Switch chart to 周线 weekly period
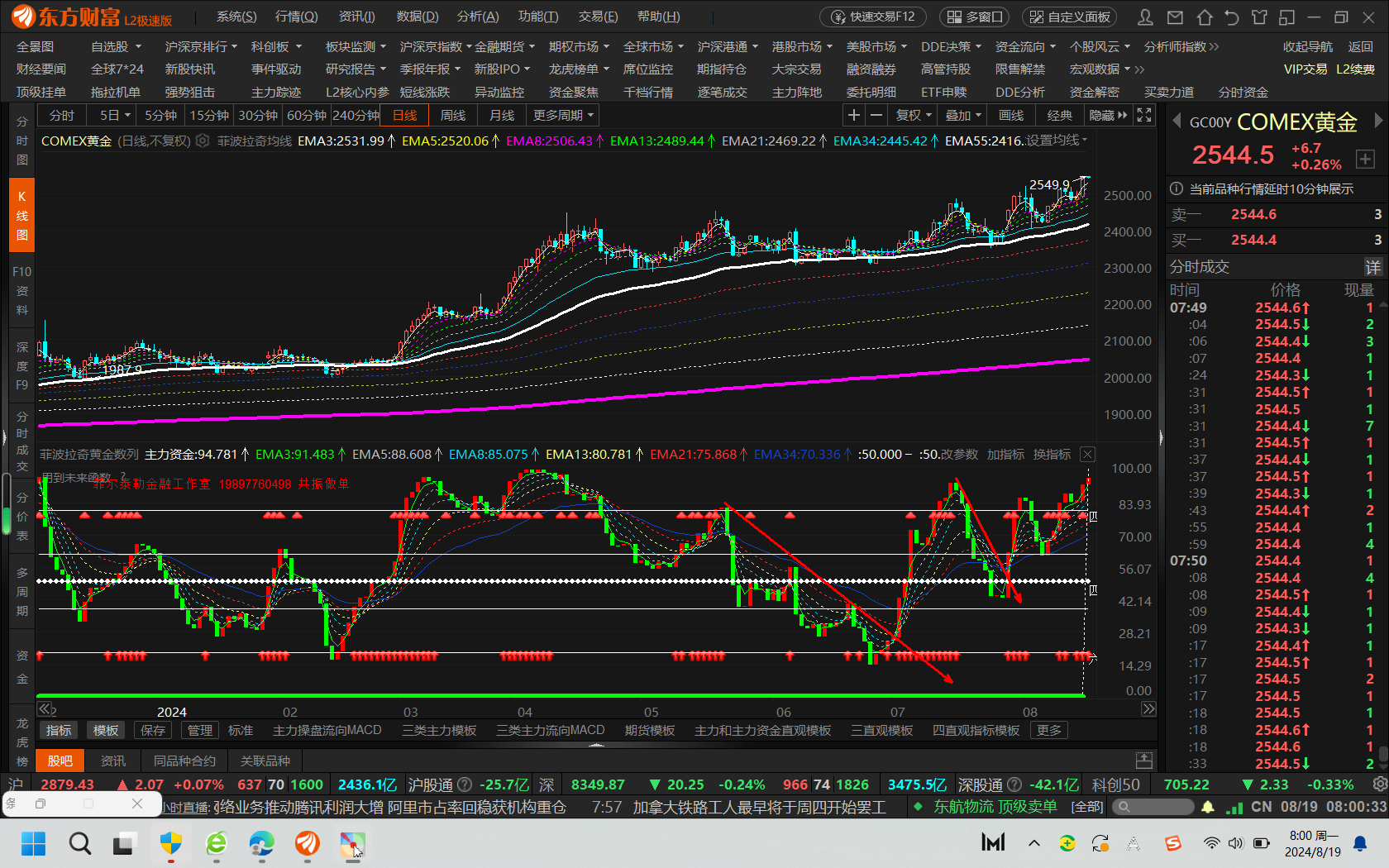 point(453,115)
